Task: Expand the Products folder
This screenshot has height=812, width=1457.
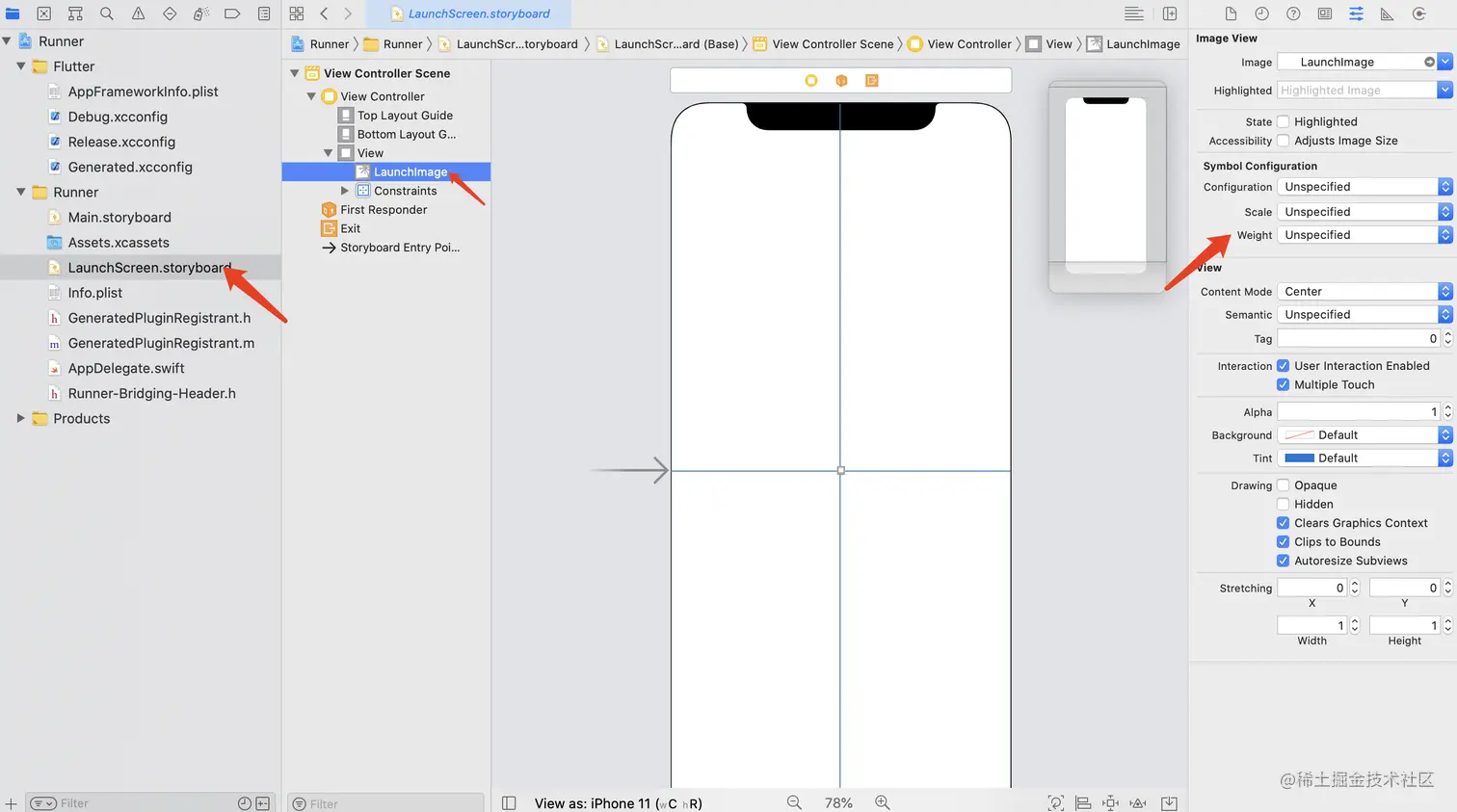Action: click(x=21, y=418)
